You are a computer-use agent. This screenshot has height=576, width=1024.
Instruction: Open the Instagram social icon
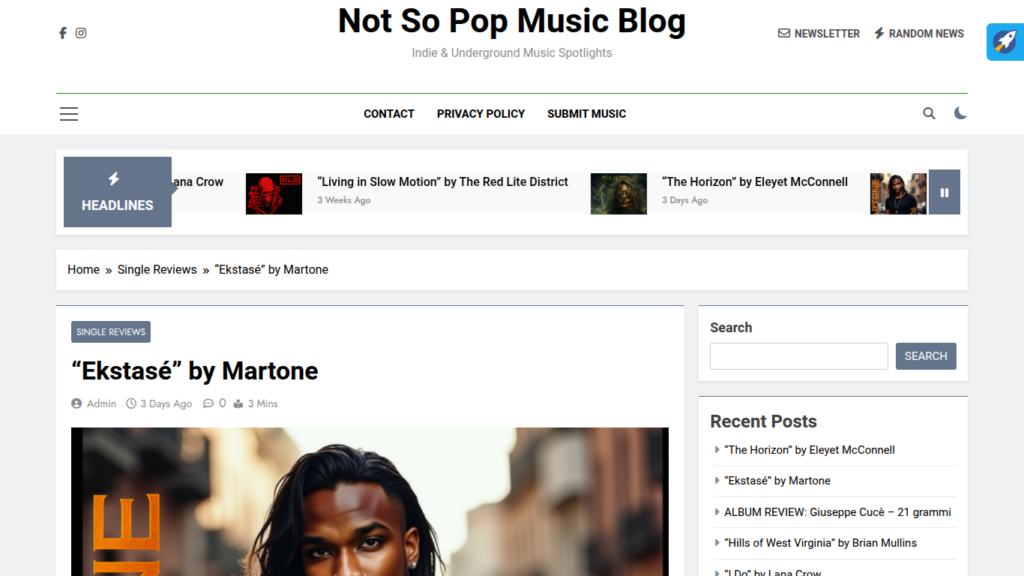coord(81,33)
